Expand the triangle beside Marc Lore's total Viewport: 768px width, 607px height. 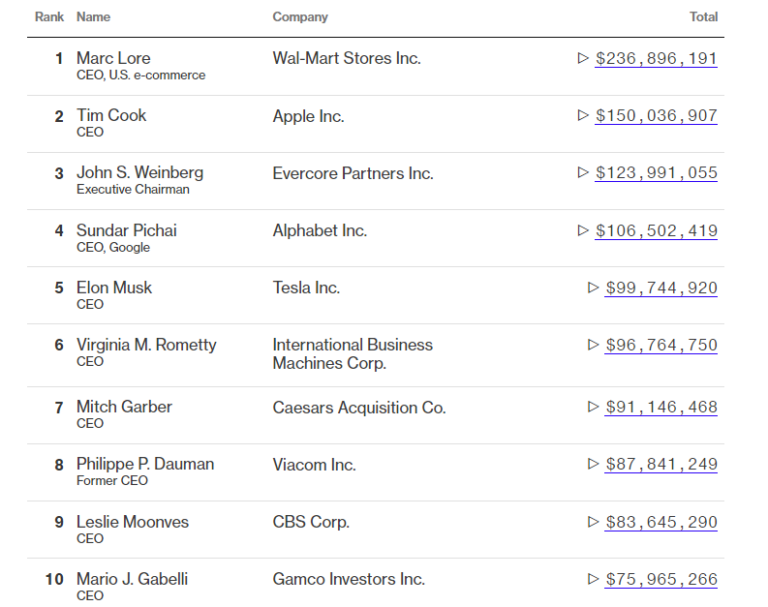click(x=583, y=58)
